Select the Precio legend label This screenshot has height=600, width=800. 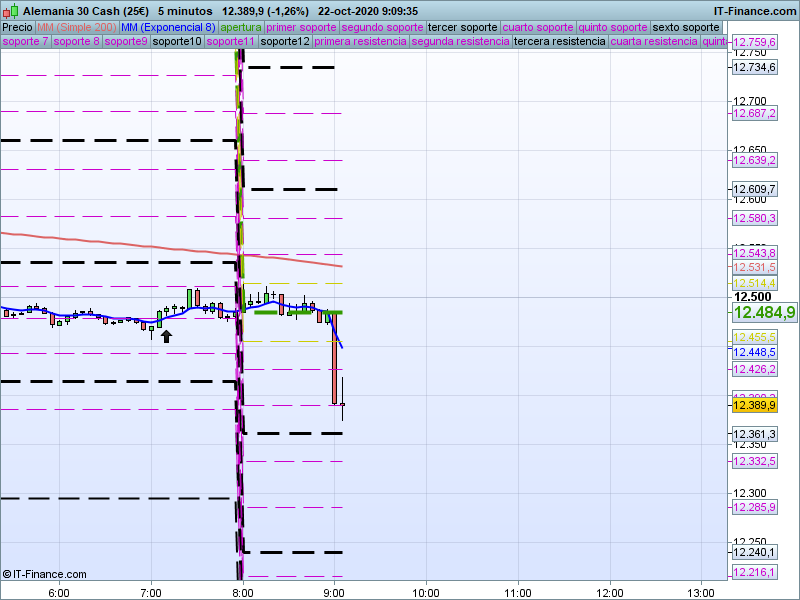click(x=17, y=28)
